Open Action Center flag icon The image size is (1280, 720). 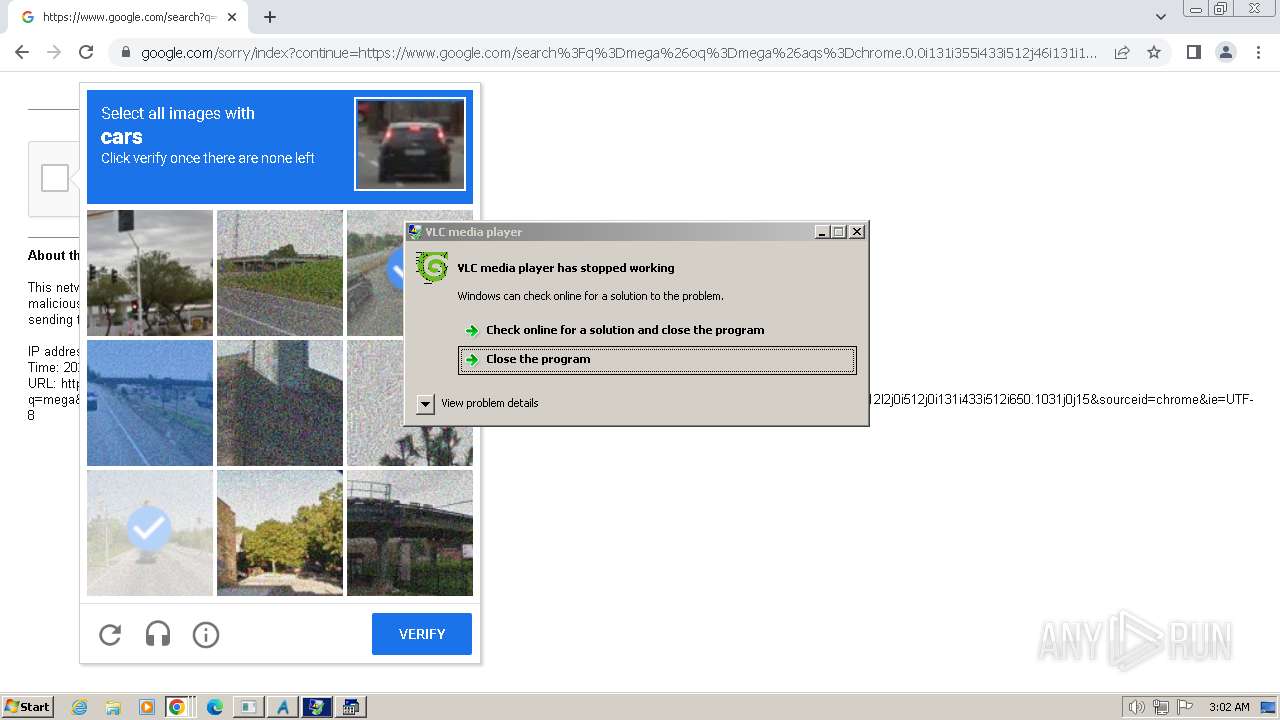(1186, 707)
